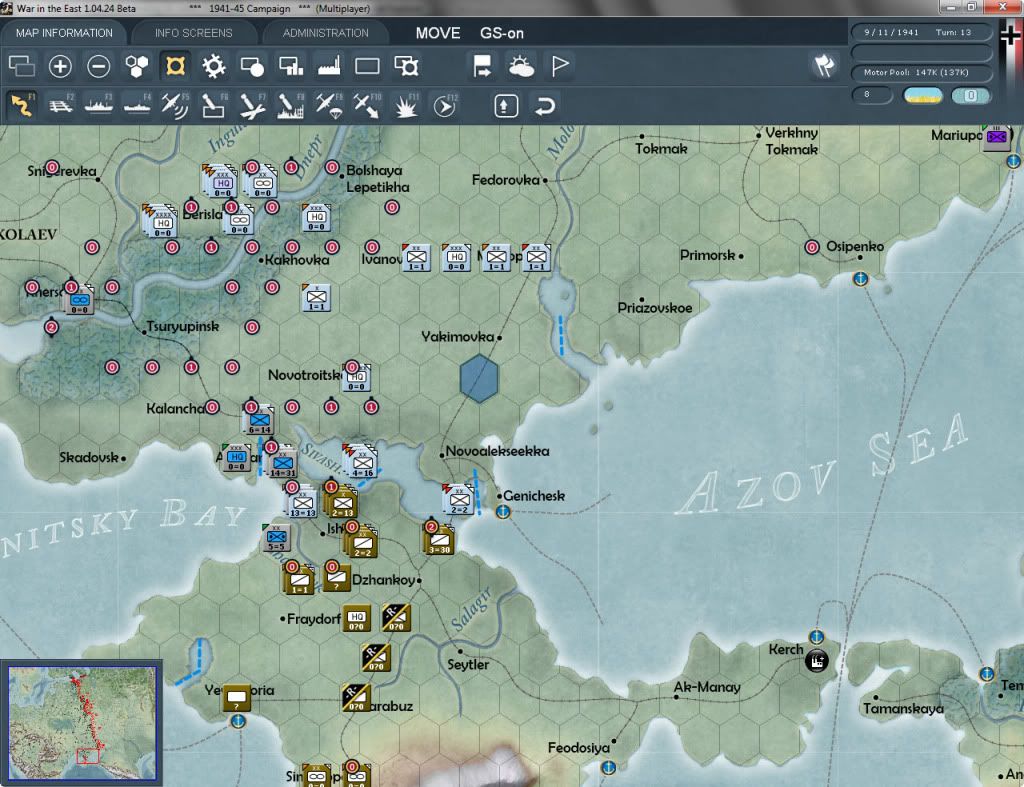Image resolution: width=1024 pixels, height=787 pixels.
Task: Toggle the gear overlay icon
Action: 214,66
